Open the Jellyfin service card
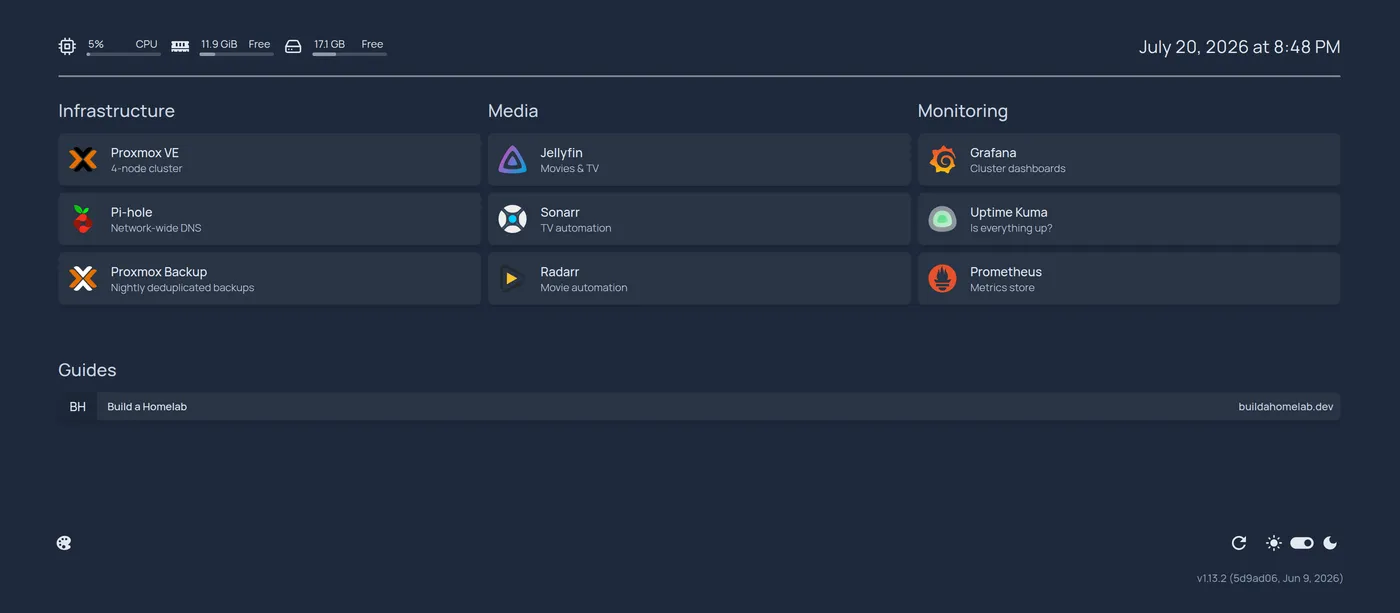This screenshot has width=1400, height=613. coord(699,159)
